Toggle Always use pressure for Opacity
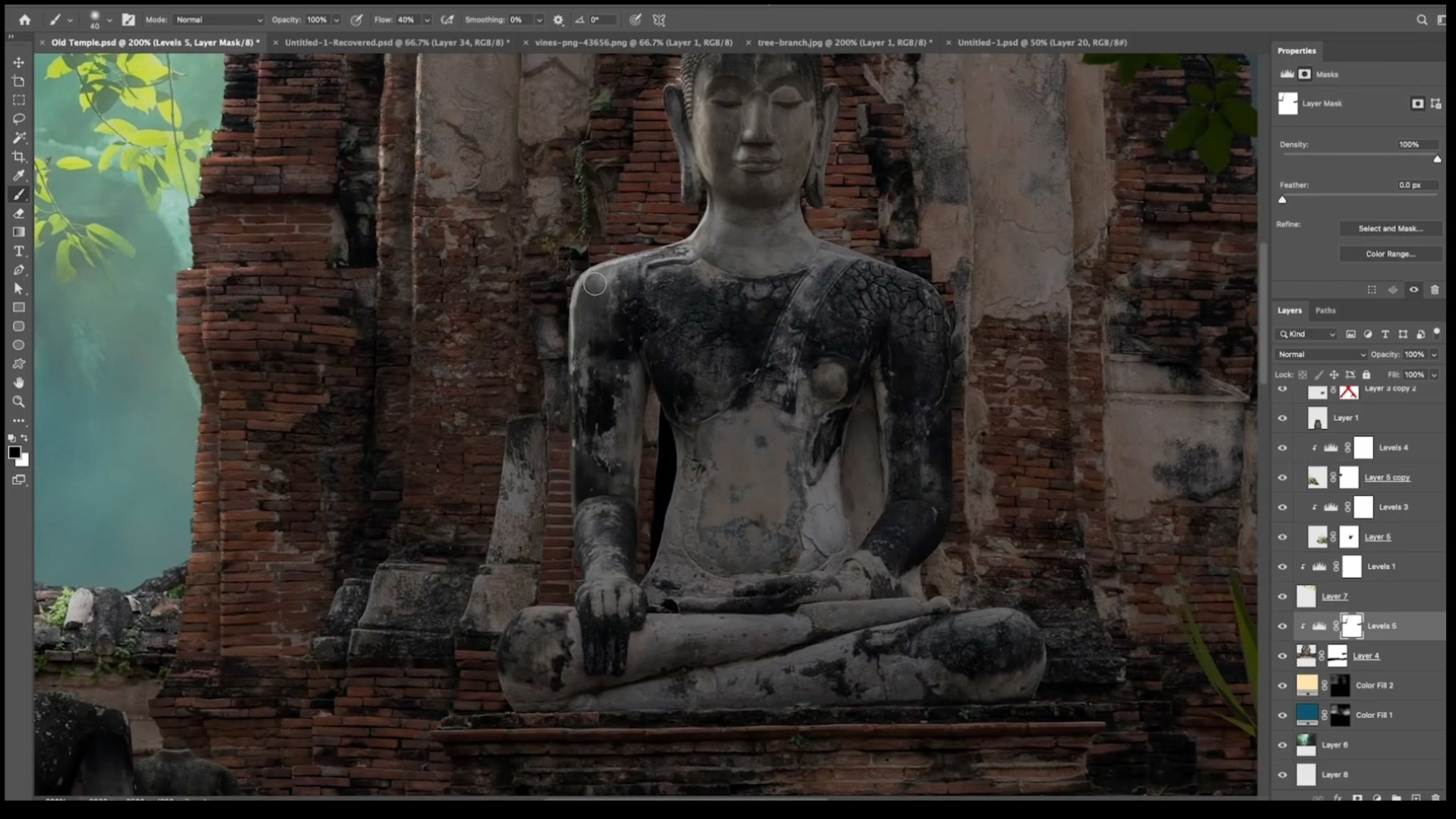The image size is (1456, 819). [x=356, y=20]
